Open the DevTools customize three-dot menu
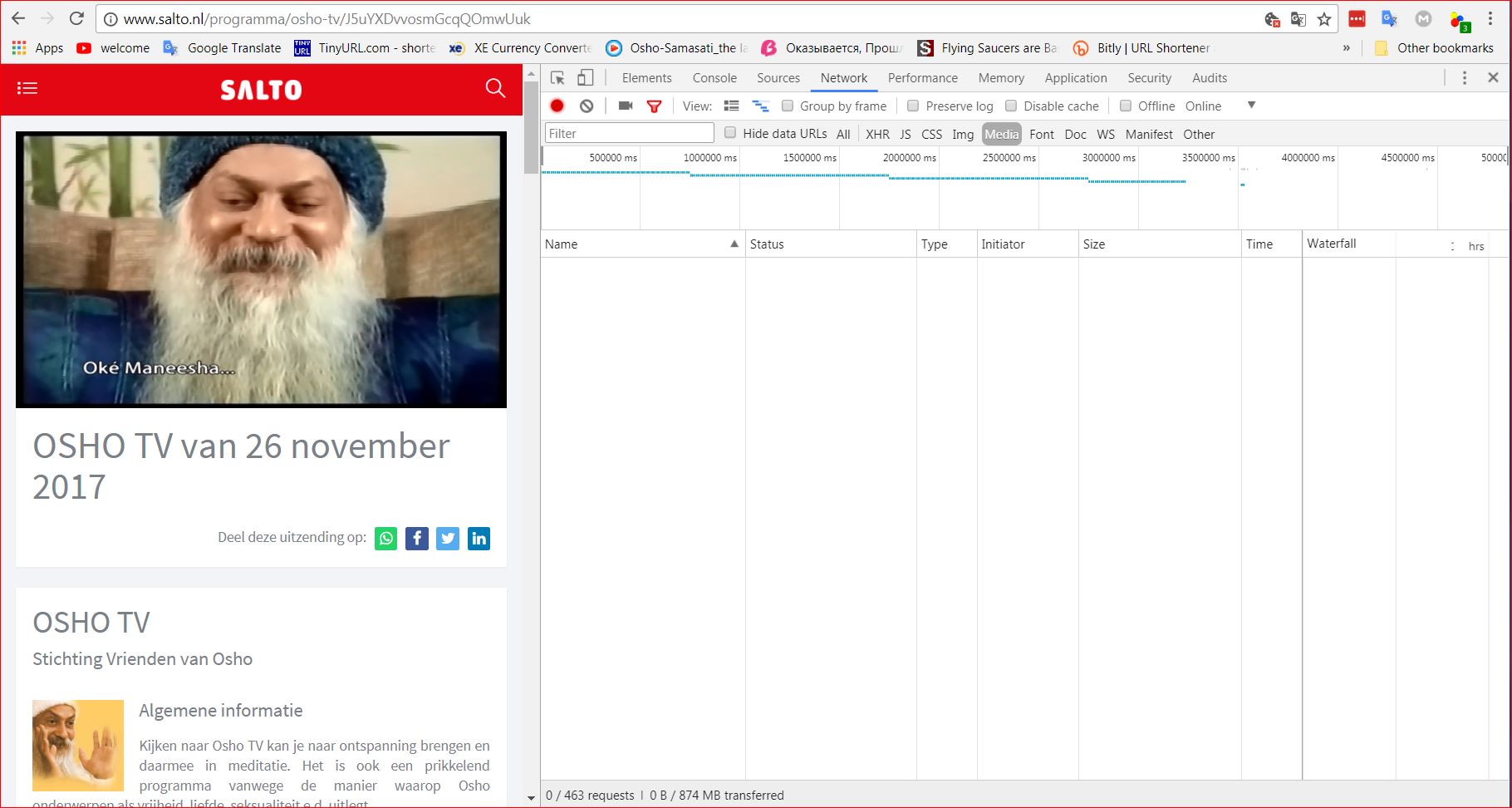 (1465, 78)
